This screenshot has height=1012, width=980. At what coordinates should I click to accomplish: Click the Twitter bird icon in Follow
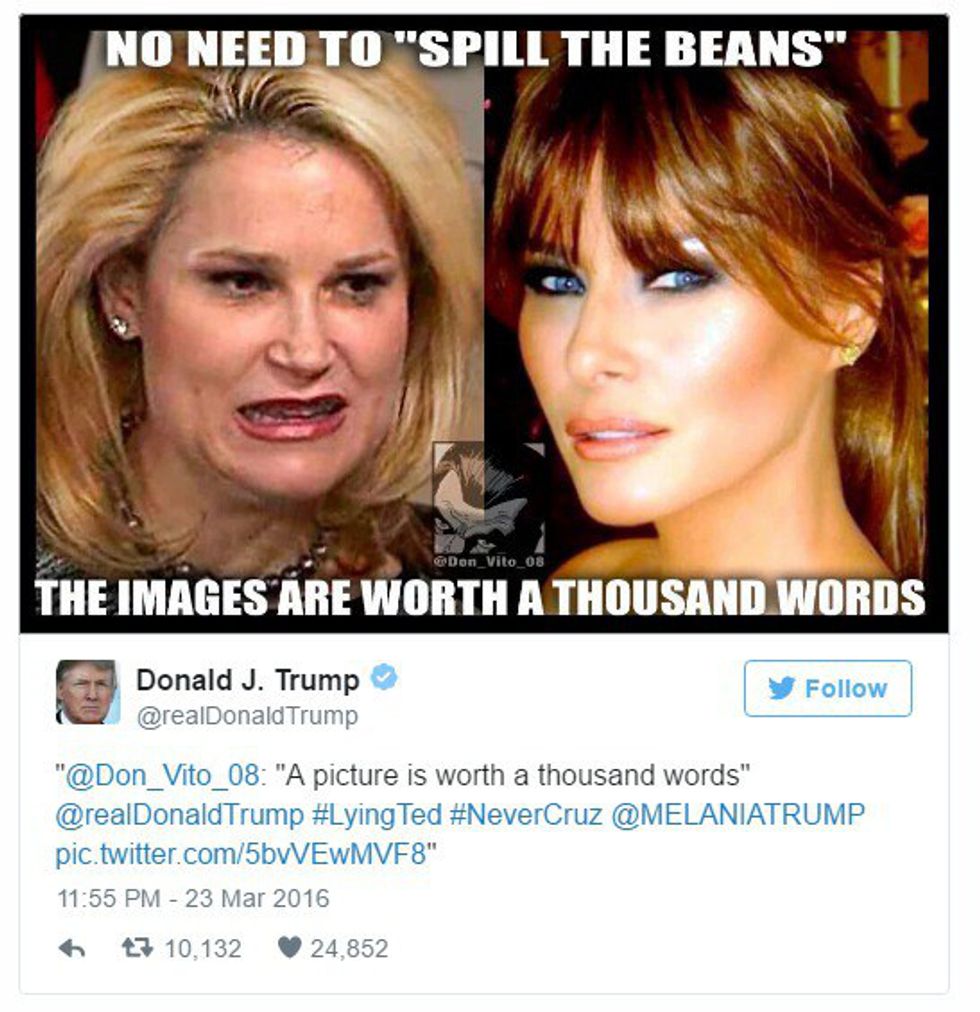[781, 688]
